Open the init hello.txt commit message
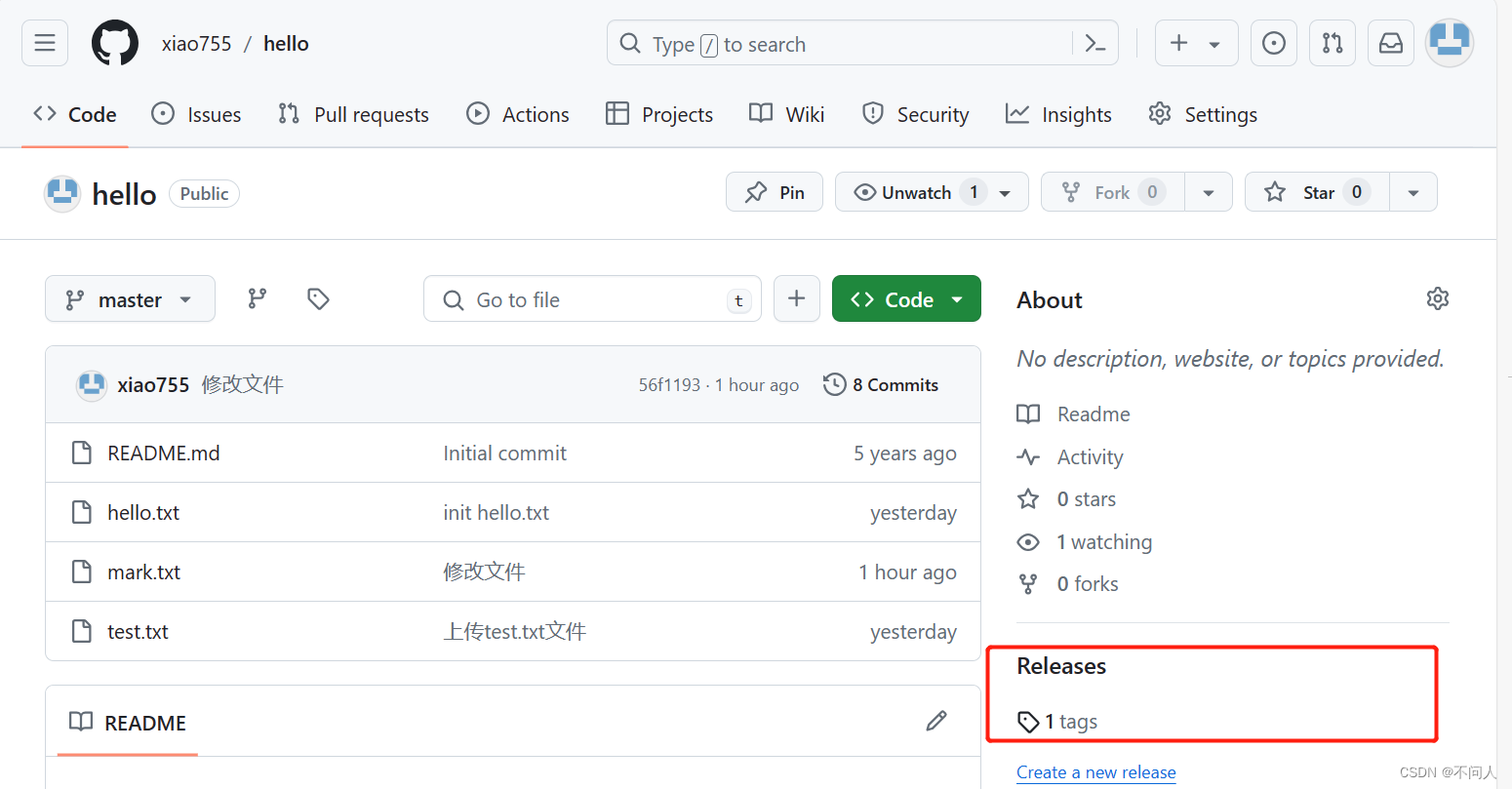1512x789 pixels. (496, 513)
